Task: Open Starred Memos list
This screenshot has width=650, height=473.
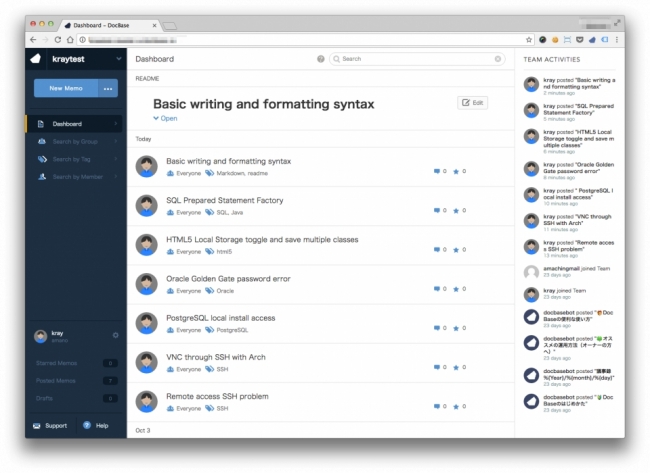Action: pos(56,363)
